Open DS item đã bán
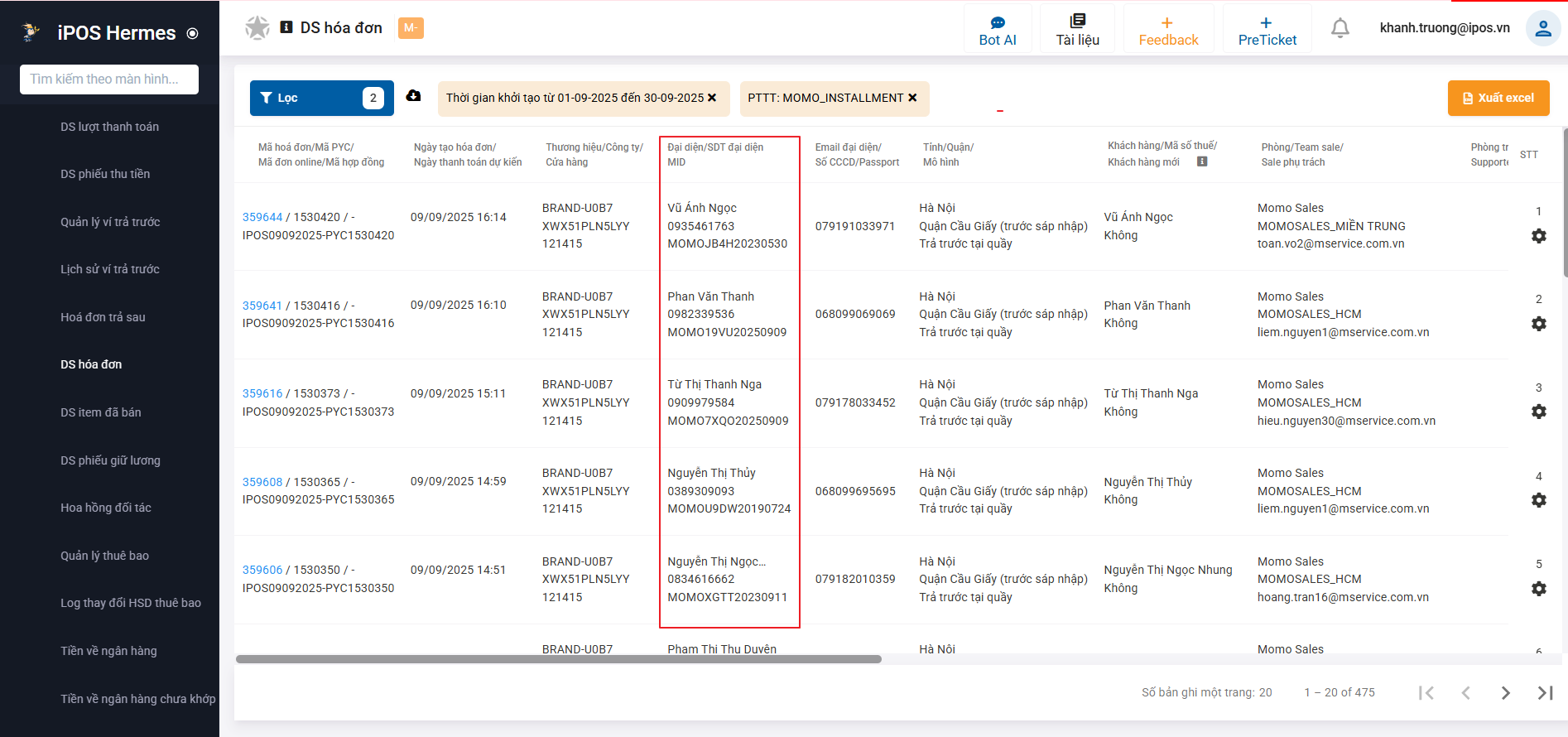The width and height of the screenshot is (1568, 737). tap(101, 412)
